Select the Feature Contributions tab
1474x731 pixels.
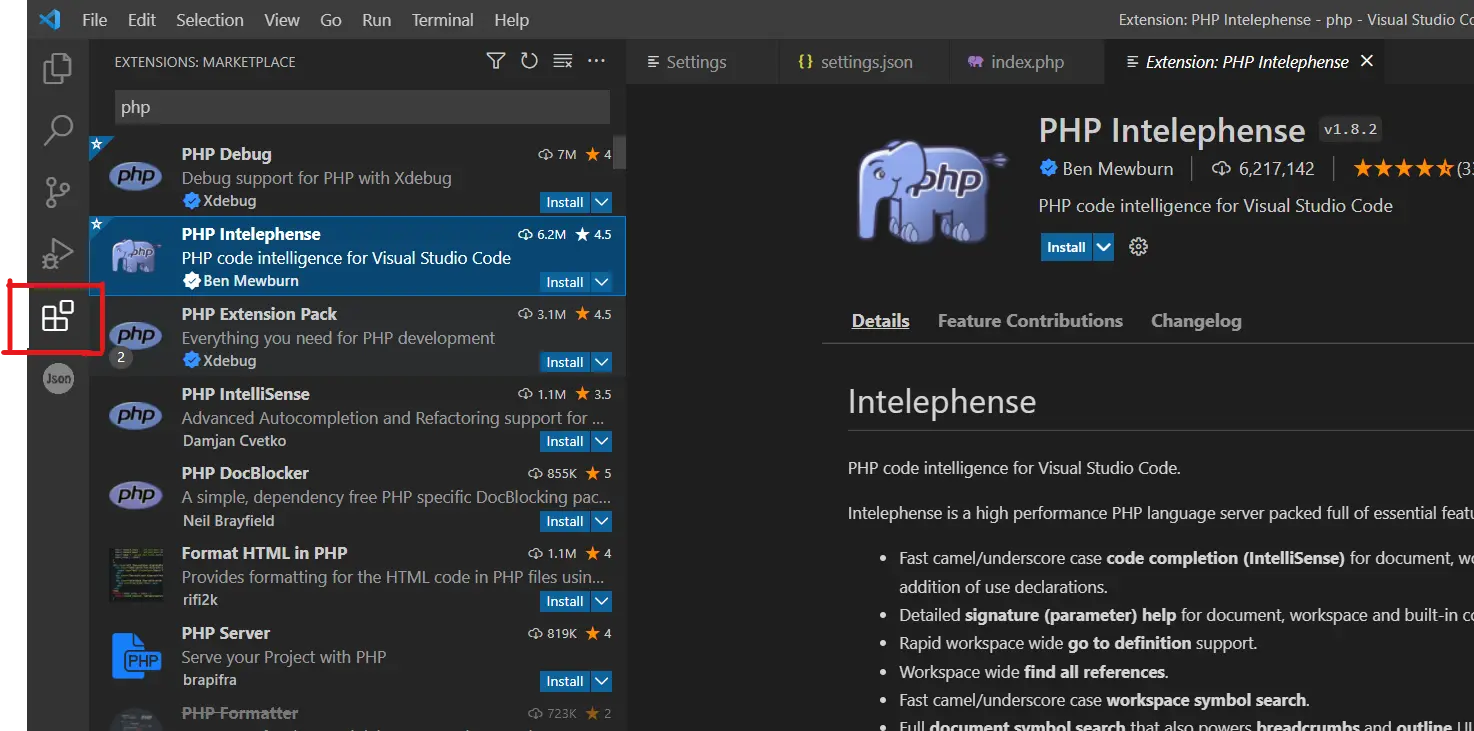[x=1030, y=321]
